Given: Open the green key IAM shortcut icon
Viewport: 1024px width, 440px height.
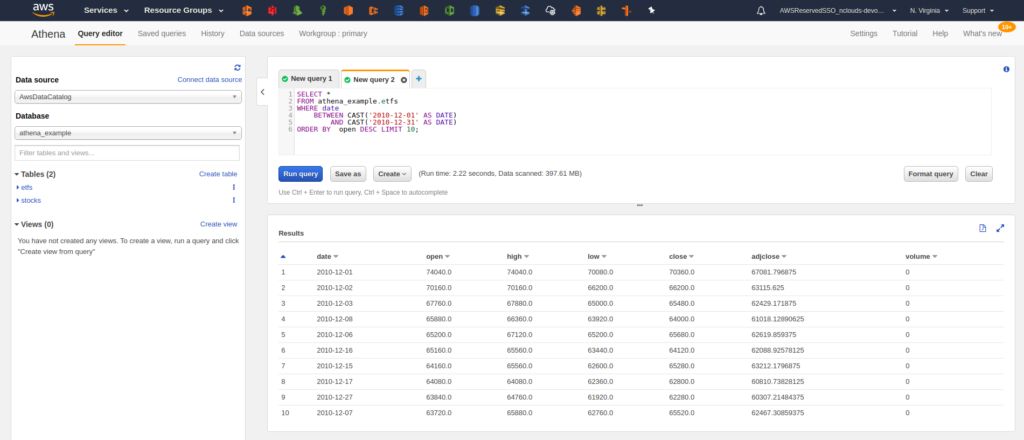Looking at the screenshot, I should (x=323, y=10).
